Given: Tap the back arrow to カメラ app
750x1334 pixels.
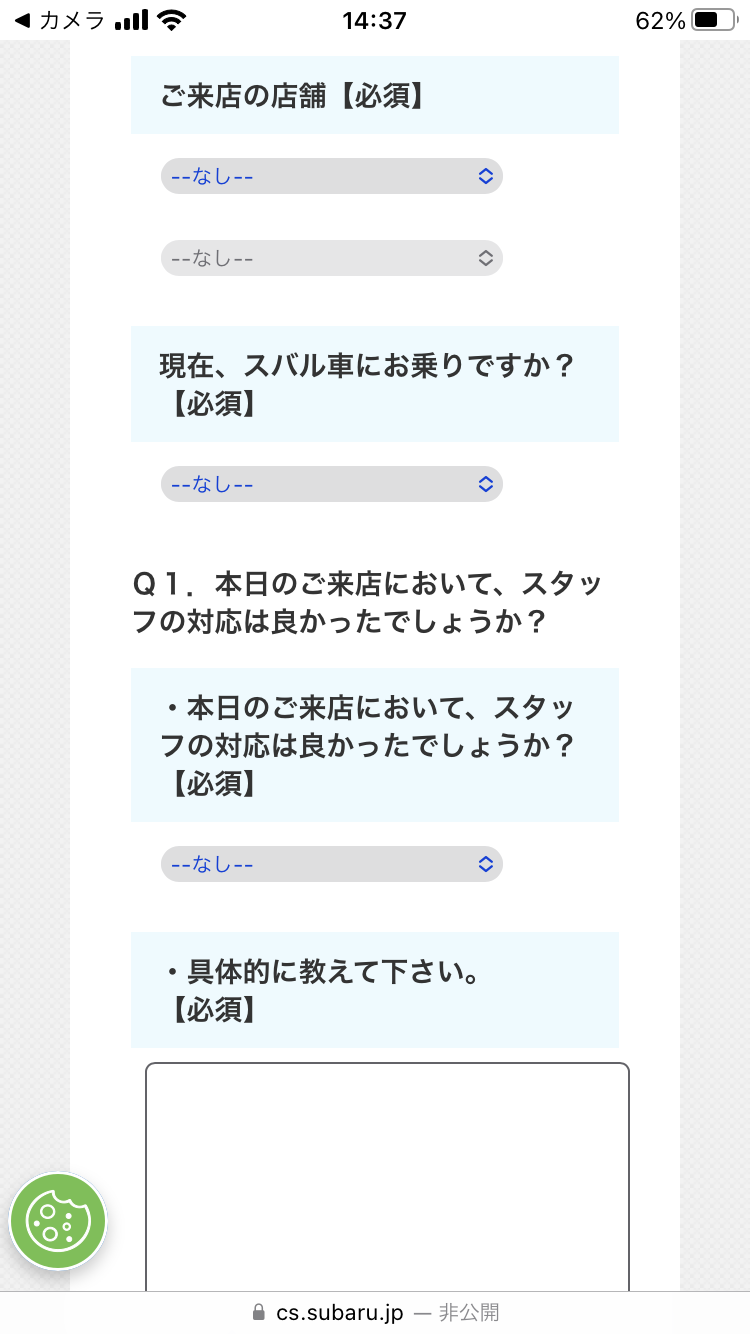Looking at the screenshot, I should click(22, 20).
